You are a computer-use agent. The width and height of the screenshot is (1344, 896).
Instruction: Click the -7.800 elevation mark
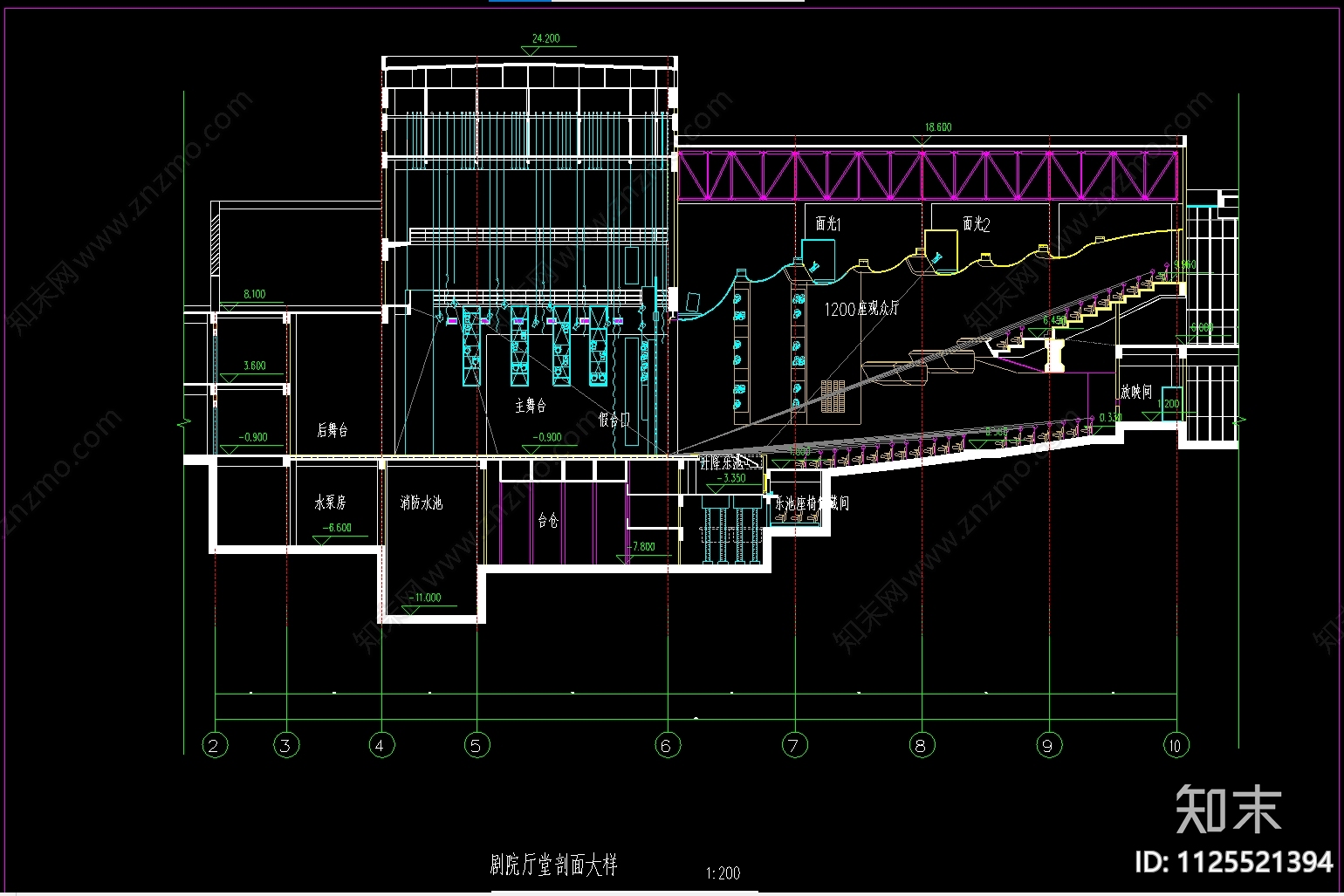click(x=641, y=547)
